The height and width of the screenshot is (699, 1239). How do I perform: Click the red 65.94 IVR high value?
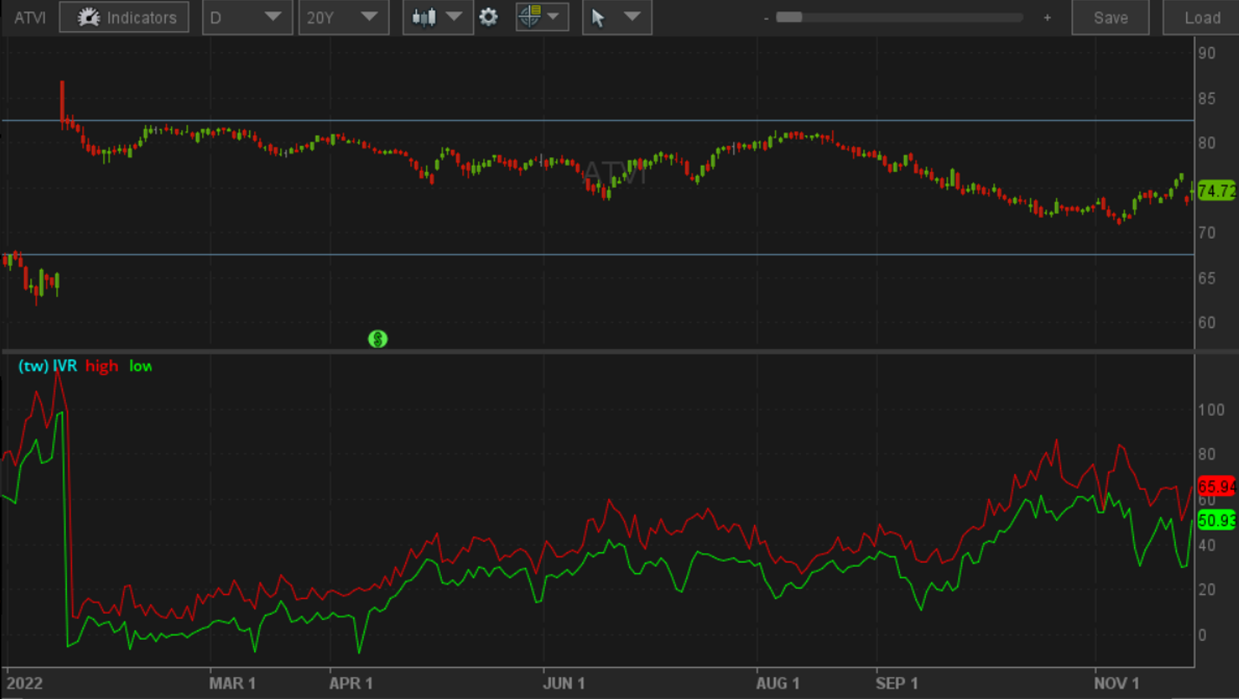[x=1217, y=486]
